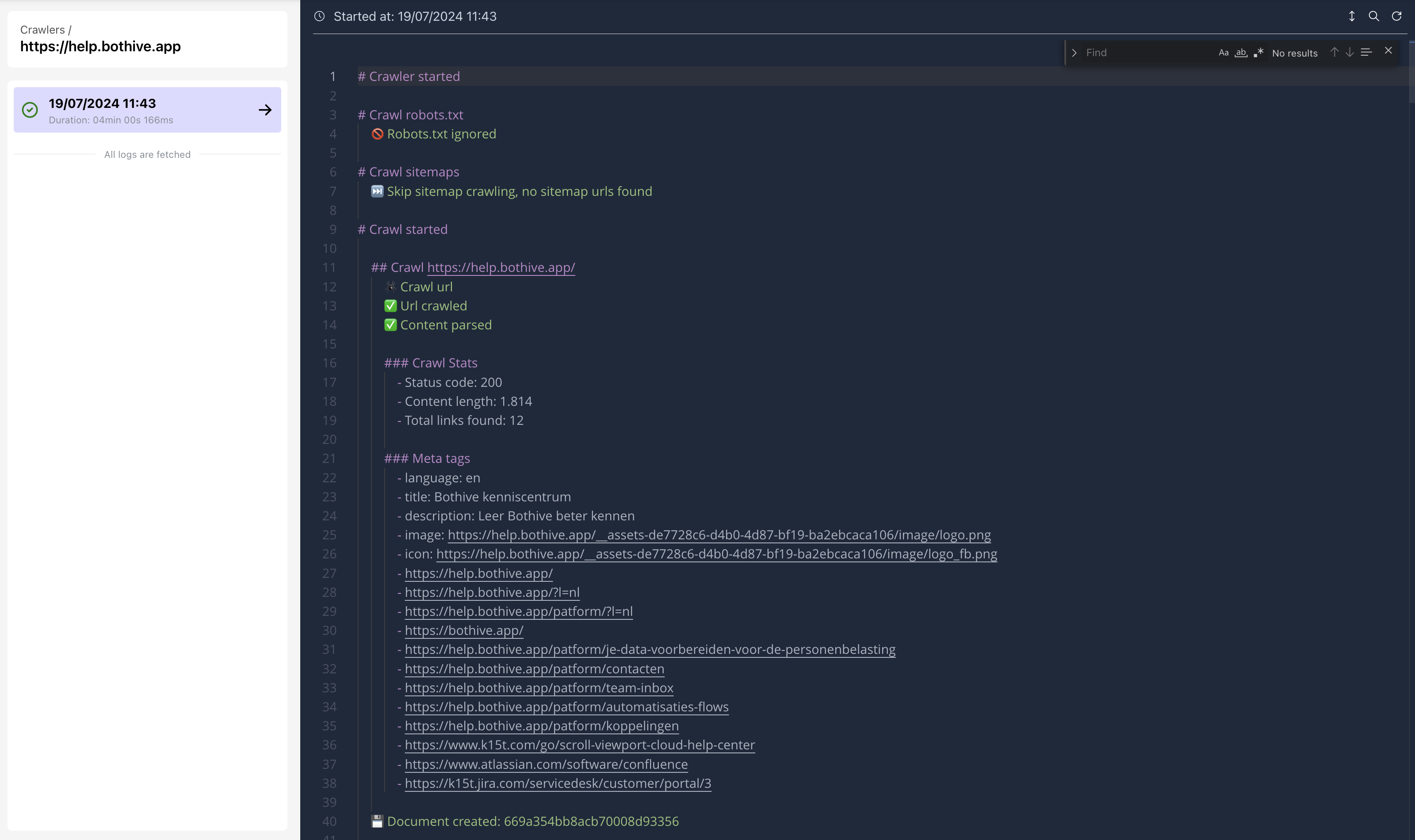This screenshot has width=1415, height=840.
Task: Click the '### Crawl Stats' heading
Action: pos(431,363)
